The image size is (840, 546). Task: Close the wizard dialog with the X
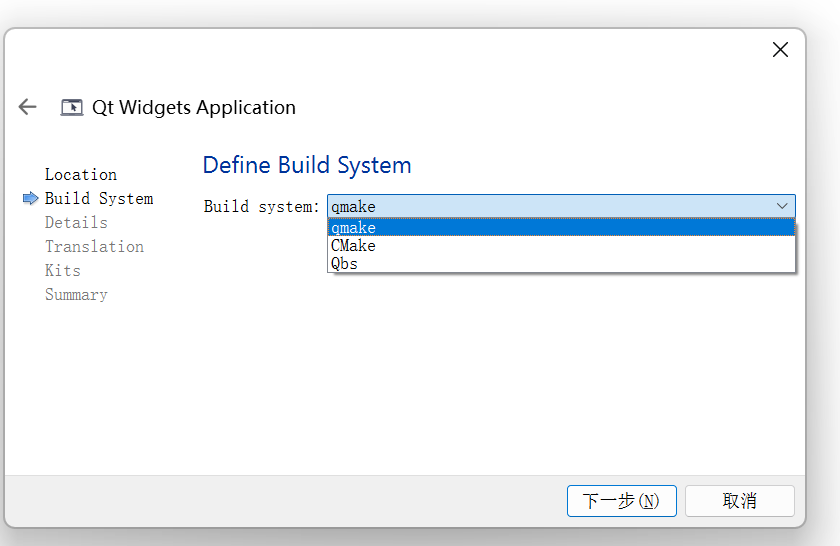coord(780,50)
